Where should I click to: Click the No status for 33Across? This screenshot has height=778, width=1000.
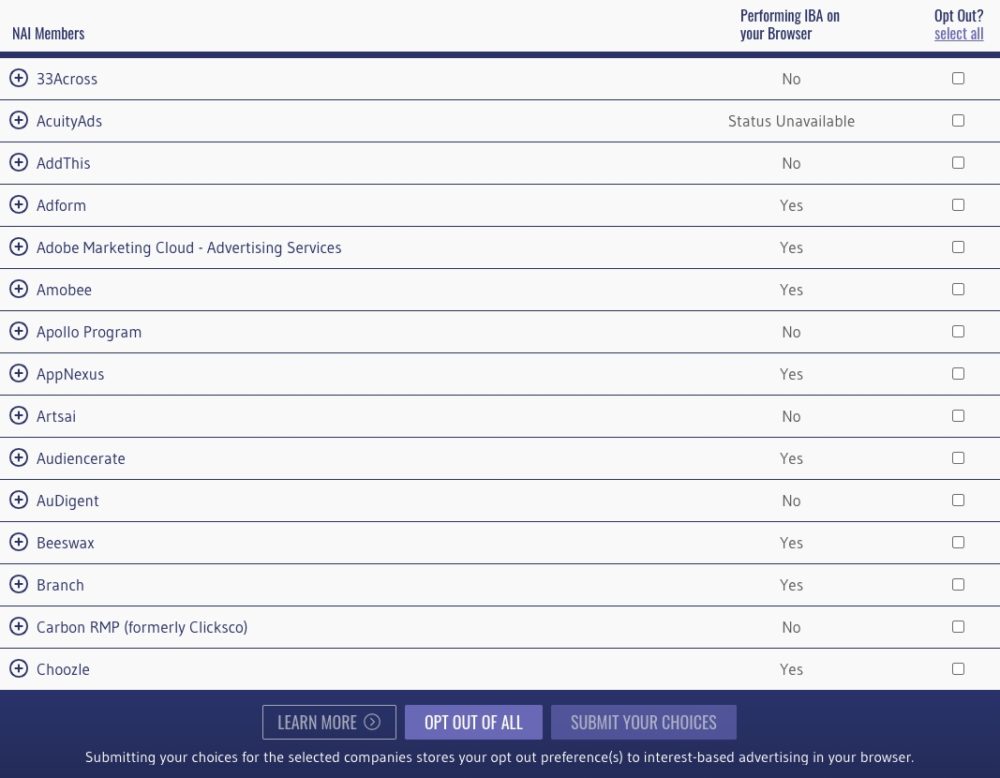coord(791,79)
